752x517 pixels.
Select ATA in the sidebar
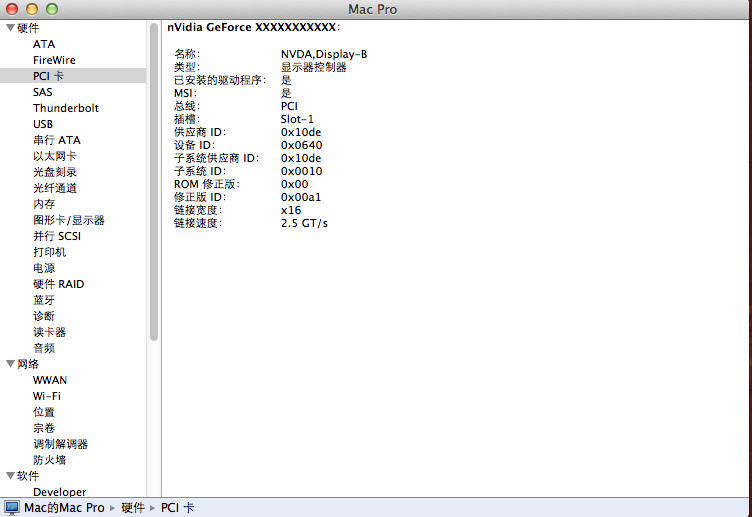point(44,44)
